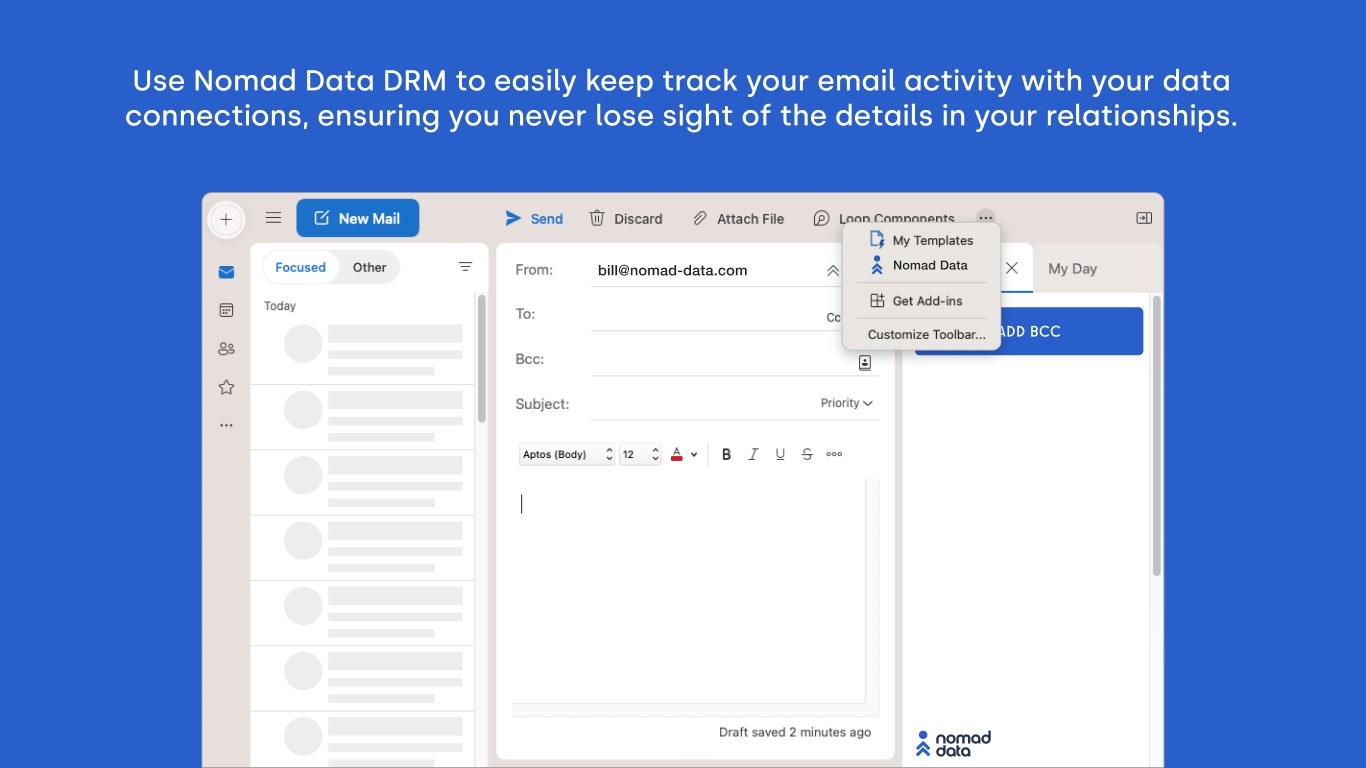Open the Aptos (Body) font dropdown
The height and width of the screenshot is (768, 1366).
[566, 454]
